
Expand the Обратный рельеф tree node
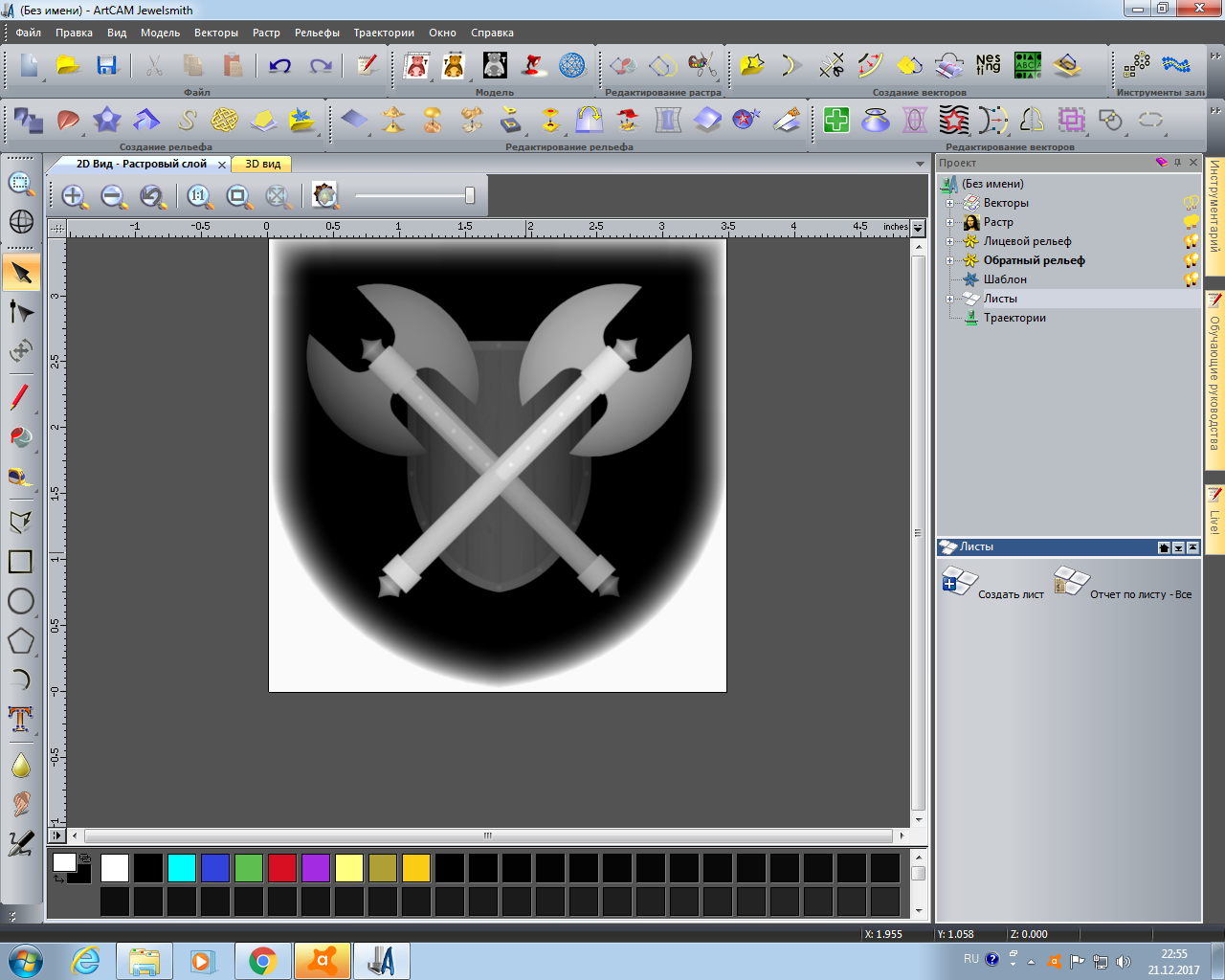pyautogui.click(x=949, y=260)
